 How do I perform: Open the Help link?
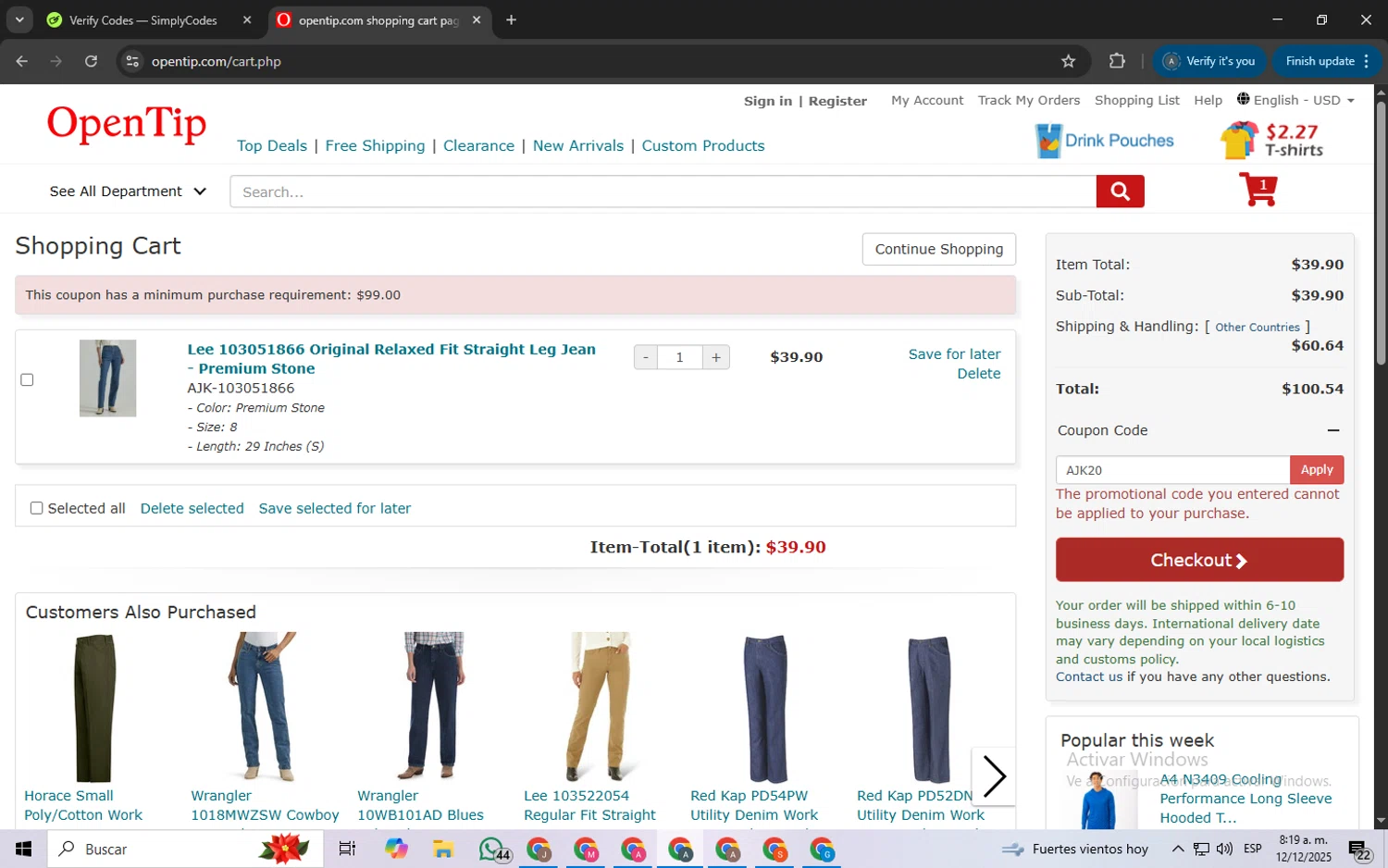pyautogui.click(x=1208, y=100)
